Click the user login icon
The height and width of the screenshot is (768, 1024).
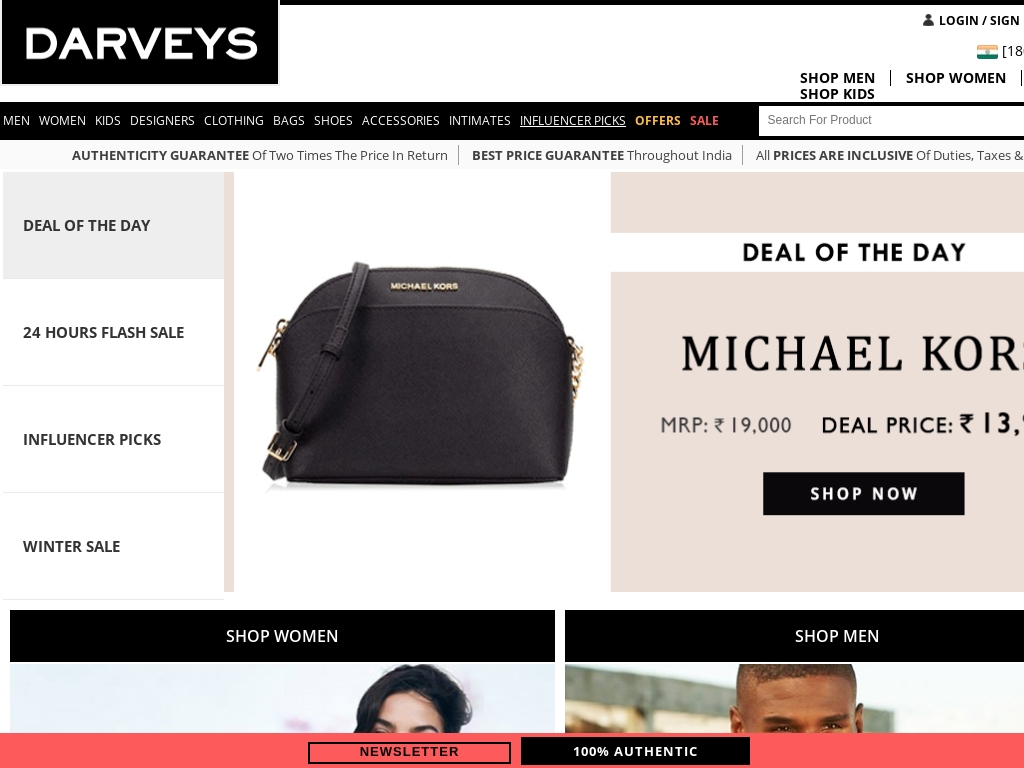(928, 20)
